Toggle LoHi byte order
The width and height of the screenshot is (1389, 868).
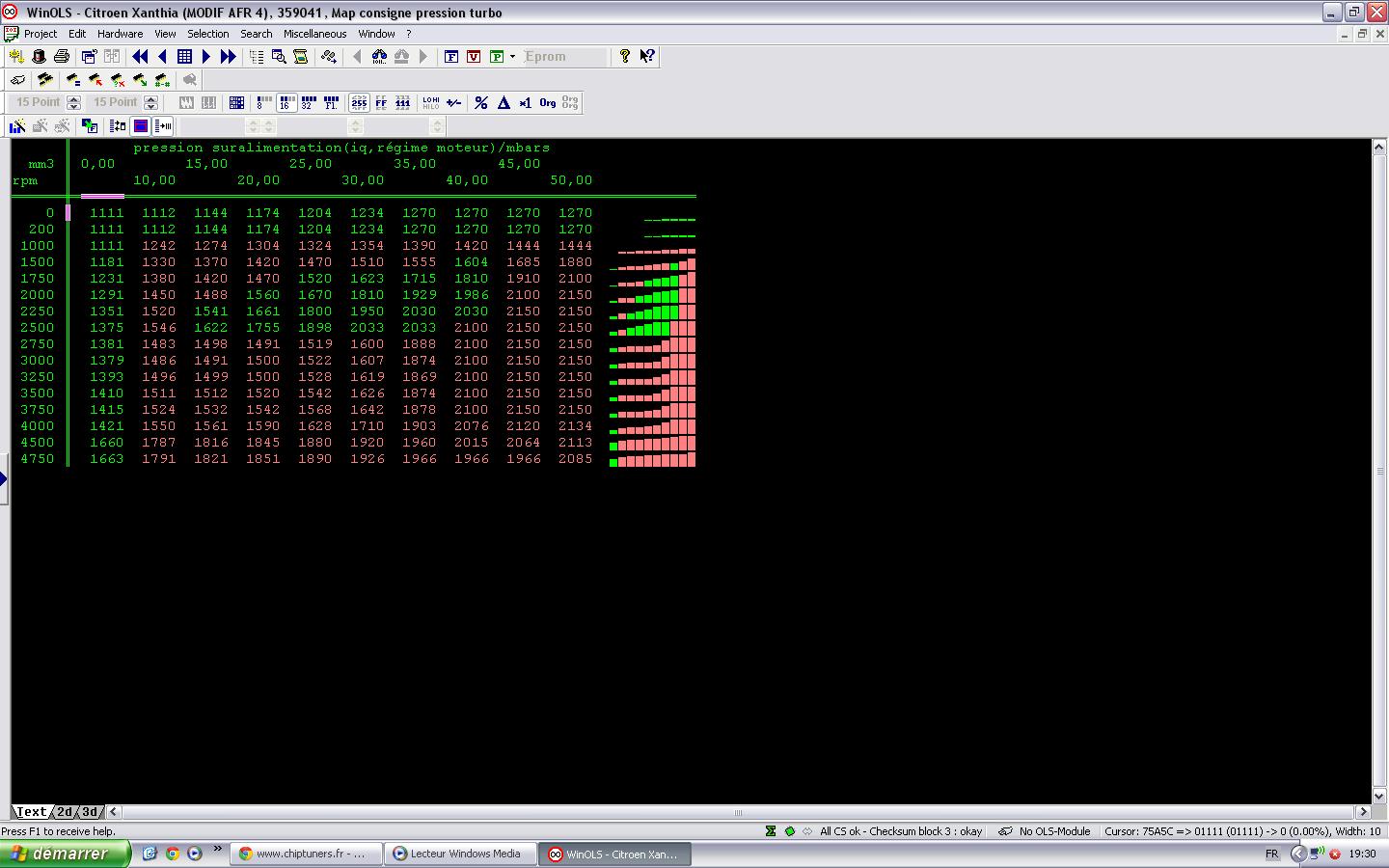(430, 102)
